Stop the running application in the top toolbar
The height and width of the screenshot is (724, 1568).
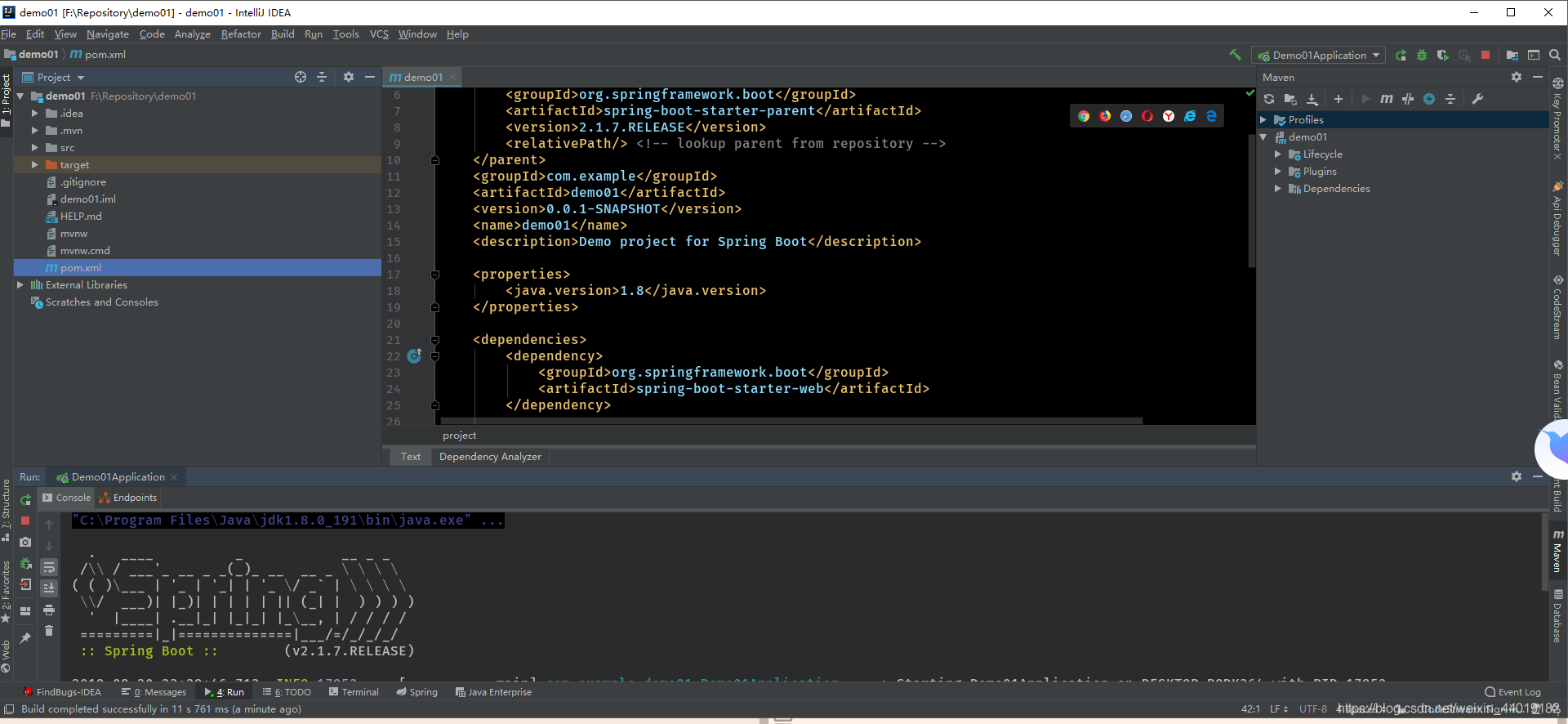(x=1486, y=56)
